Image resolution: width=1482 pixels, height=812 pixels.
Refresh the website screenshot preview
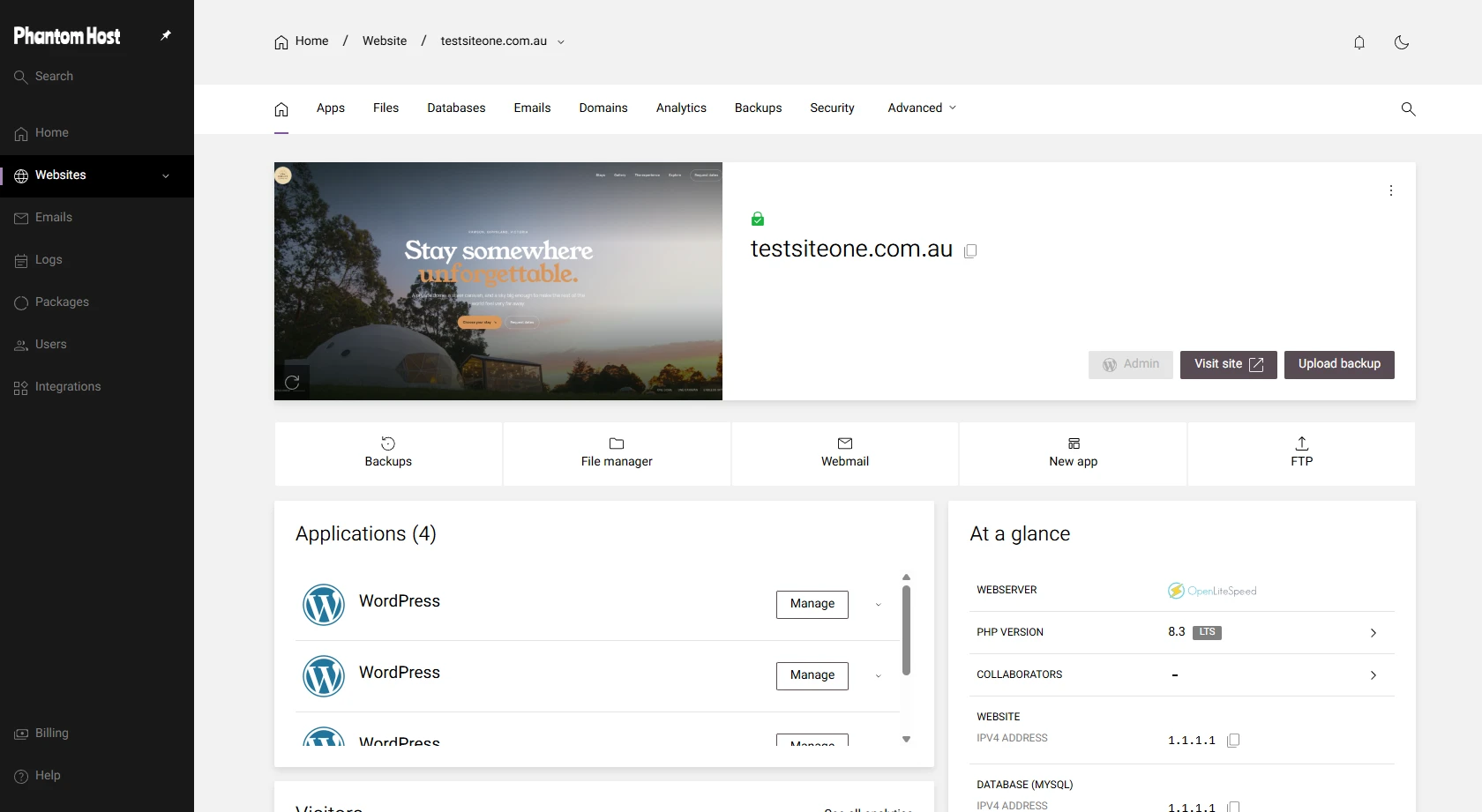point(292,383)
